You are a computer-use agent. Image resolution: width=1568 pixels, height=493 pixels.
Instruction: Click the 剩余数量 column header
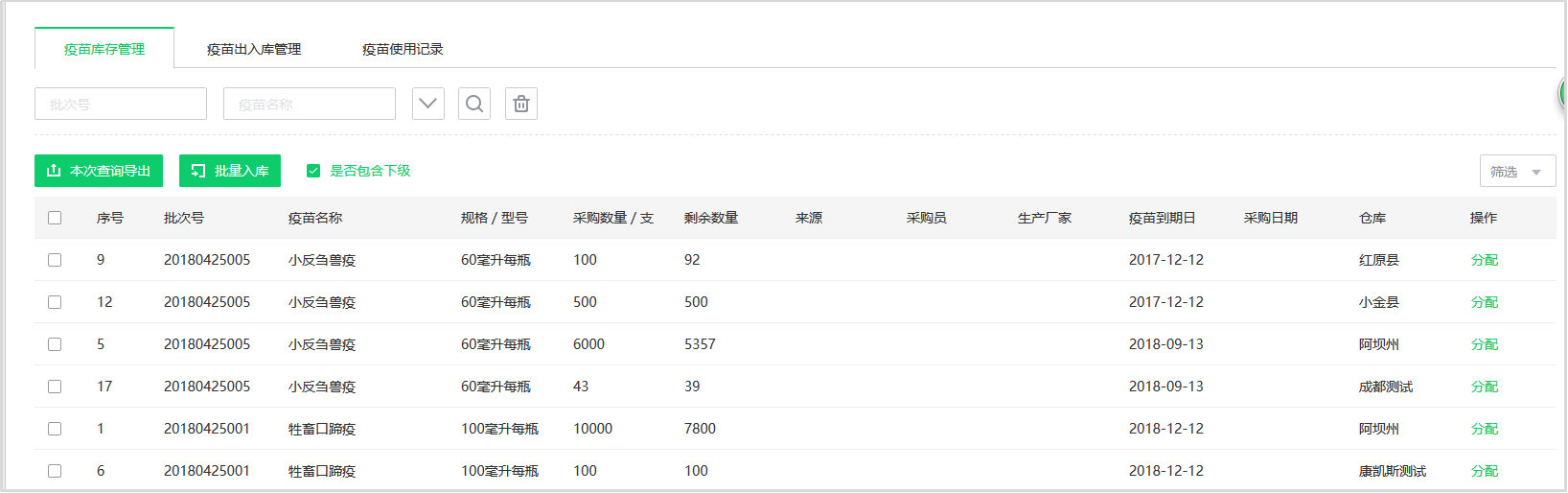[711, 218]
